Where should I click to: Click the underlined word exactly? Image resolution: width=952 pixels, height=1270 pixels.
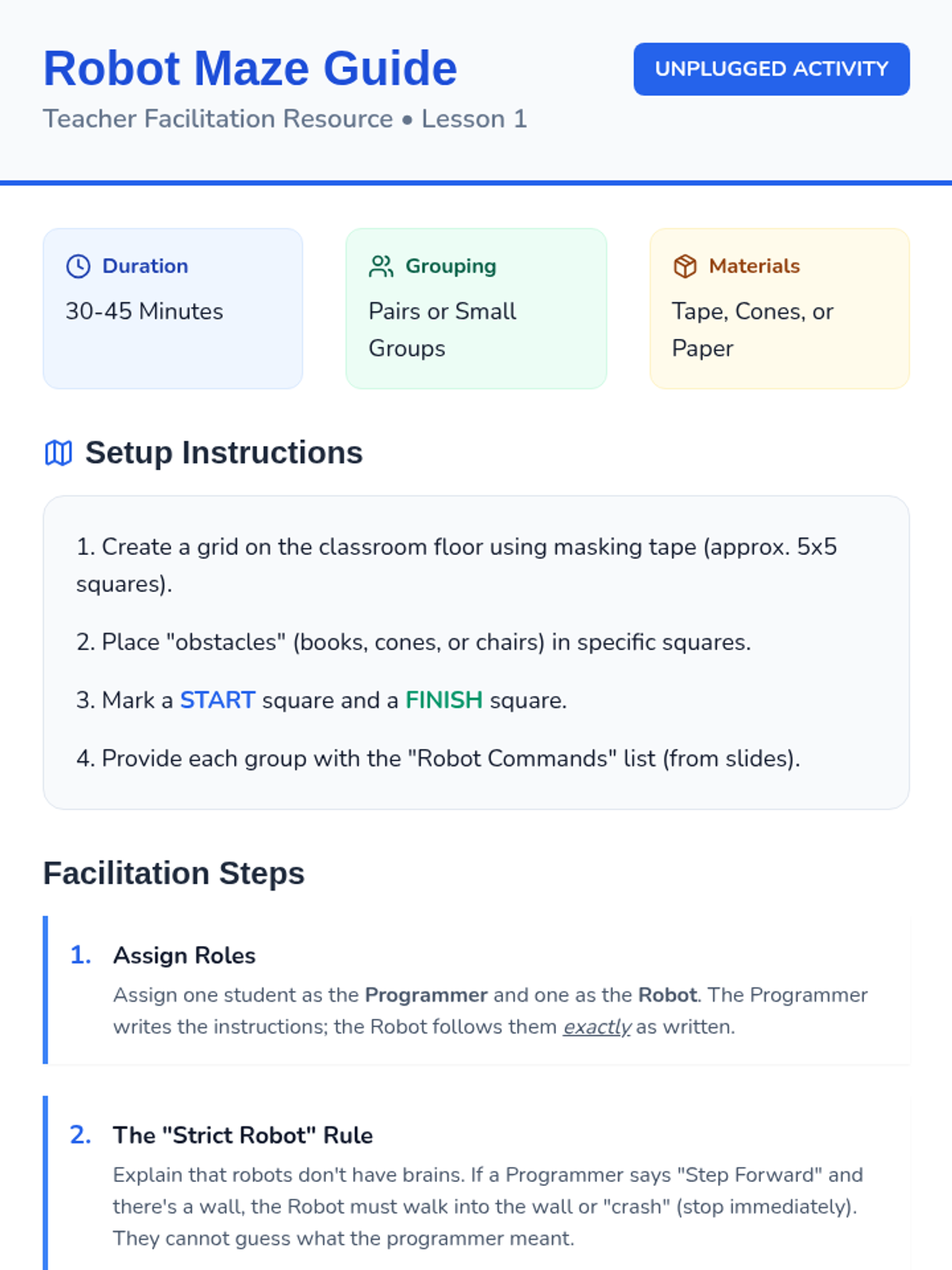[x=597, y=1027]
